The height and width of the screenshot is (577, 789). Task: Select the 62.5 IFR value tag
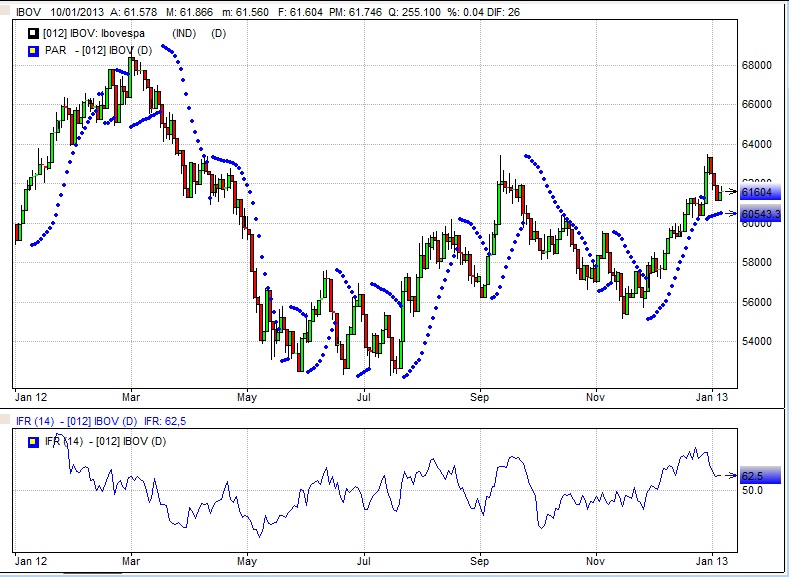(754, 477)
